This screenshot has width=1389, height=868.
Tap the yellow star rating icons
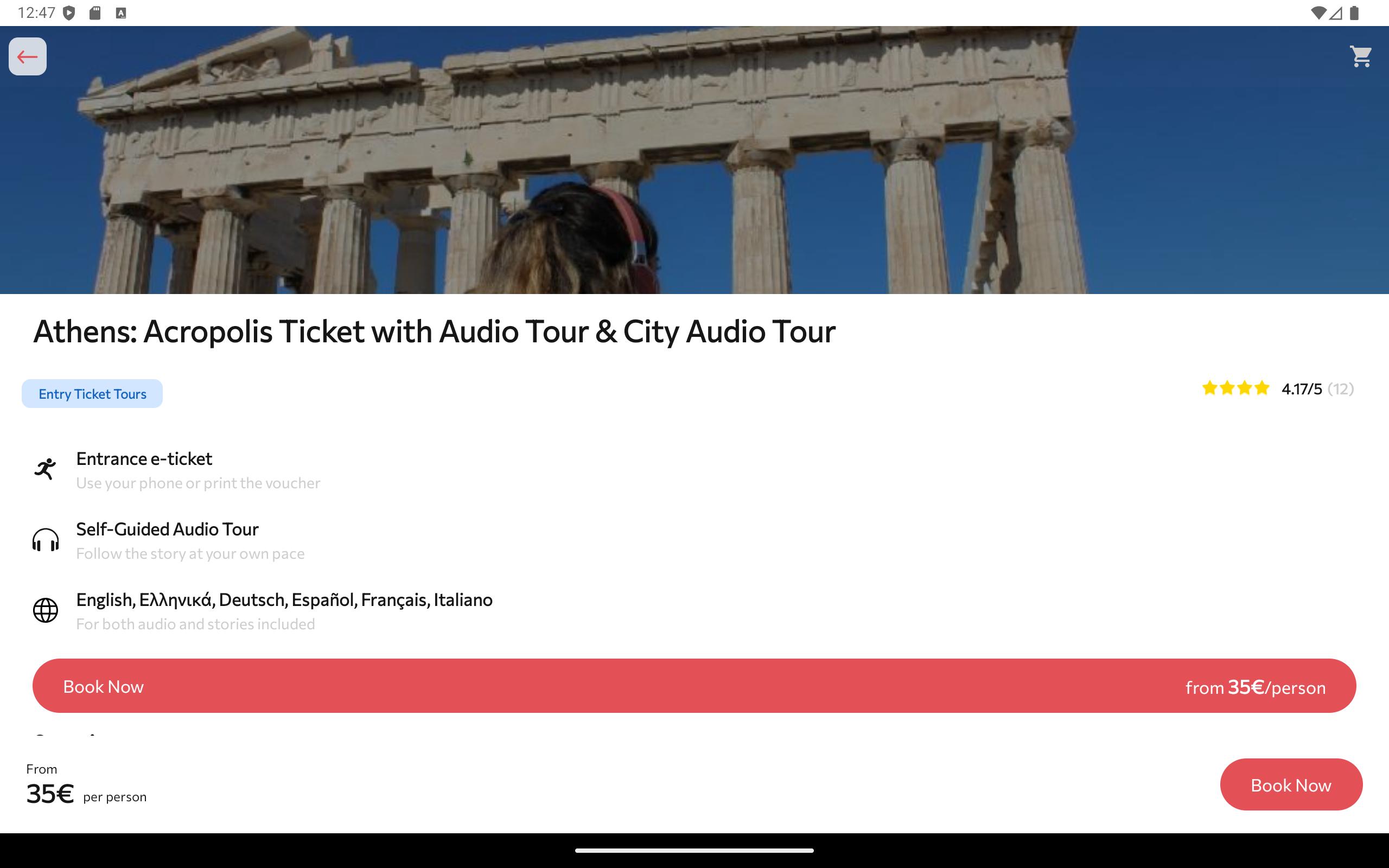1235,388
